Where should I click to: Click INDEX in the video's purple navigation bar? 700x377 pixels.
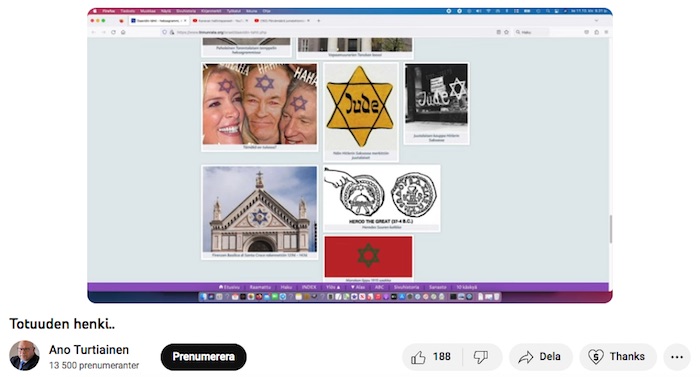click(x=309, y=287)
